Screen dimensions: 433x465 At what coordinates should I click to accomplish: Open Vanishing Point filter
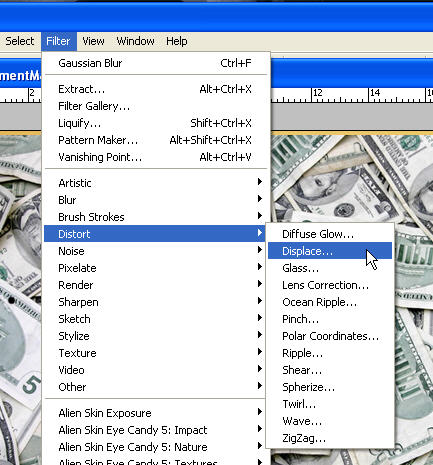click(155, 157)
